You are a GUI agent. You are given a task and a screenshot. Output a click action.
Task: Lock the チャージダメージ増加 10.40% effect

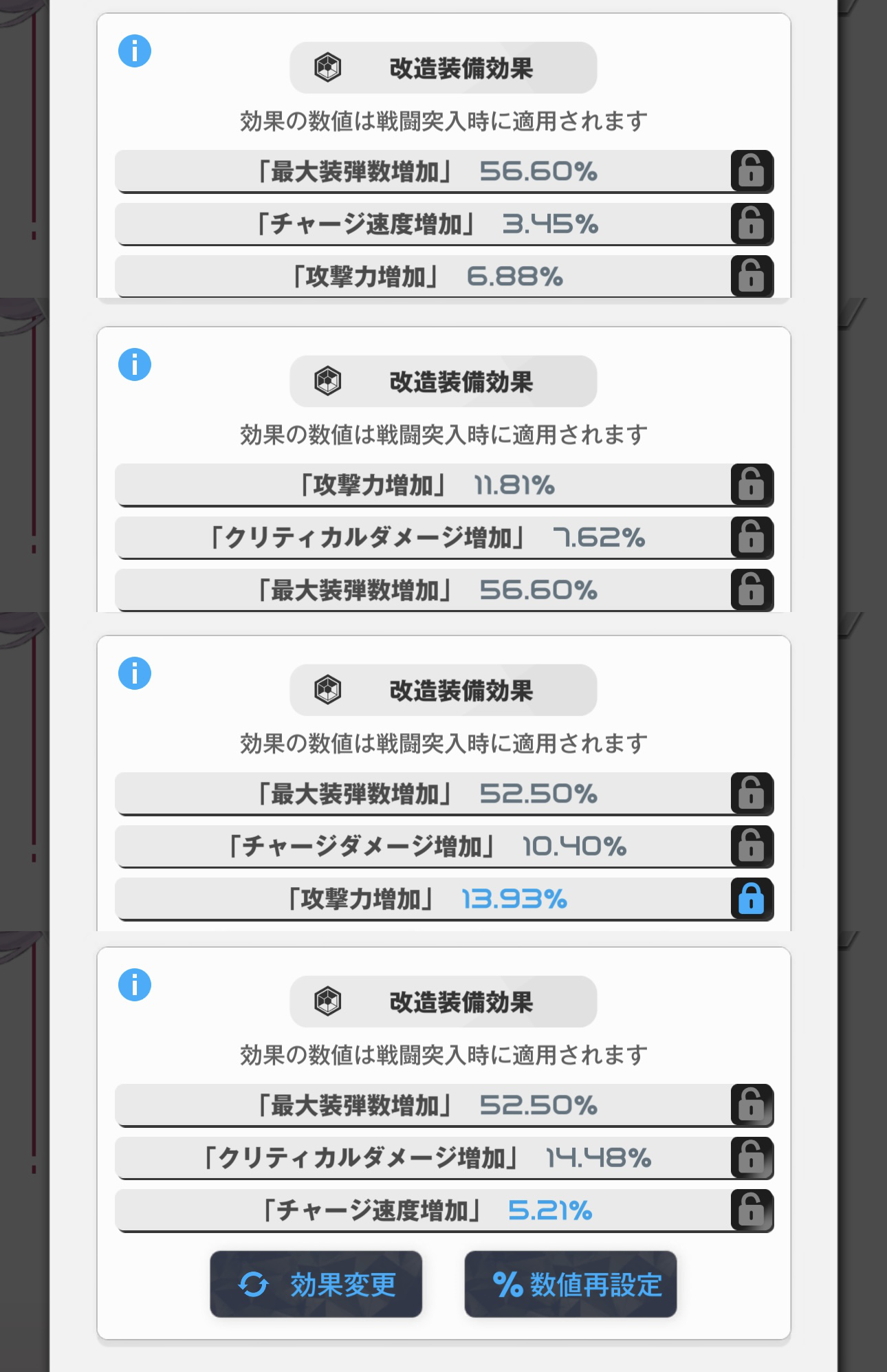click(x=751, y=847)
